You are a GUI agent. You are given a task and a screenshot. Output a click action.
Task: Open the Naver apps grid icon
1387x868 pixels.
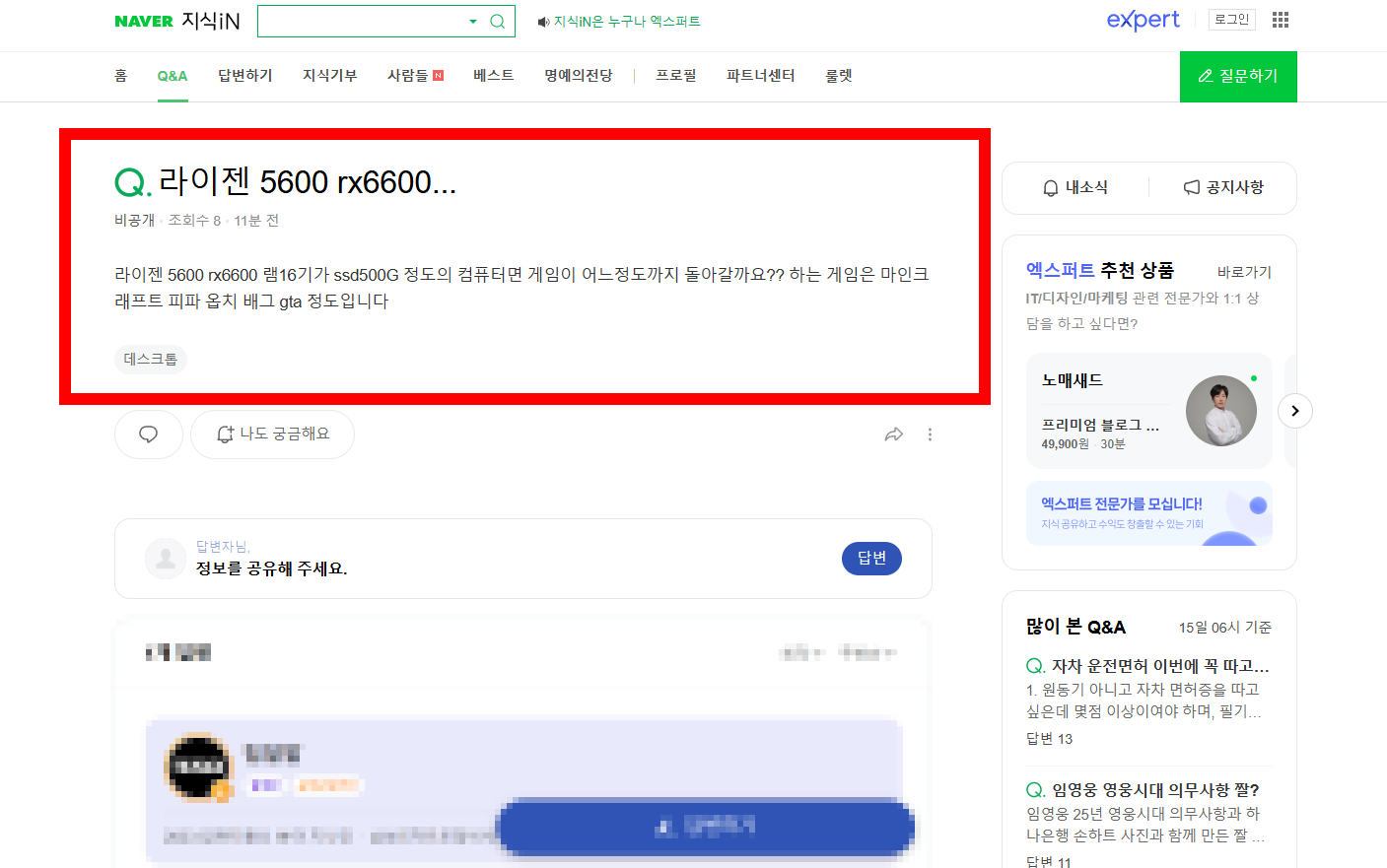[x=1281, y=20]
